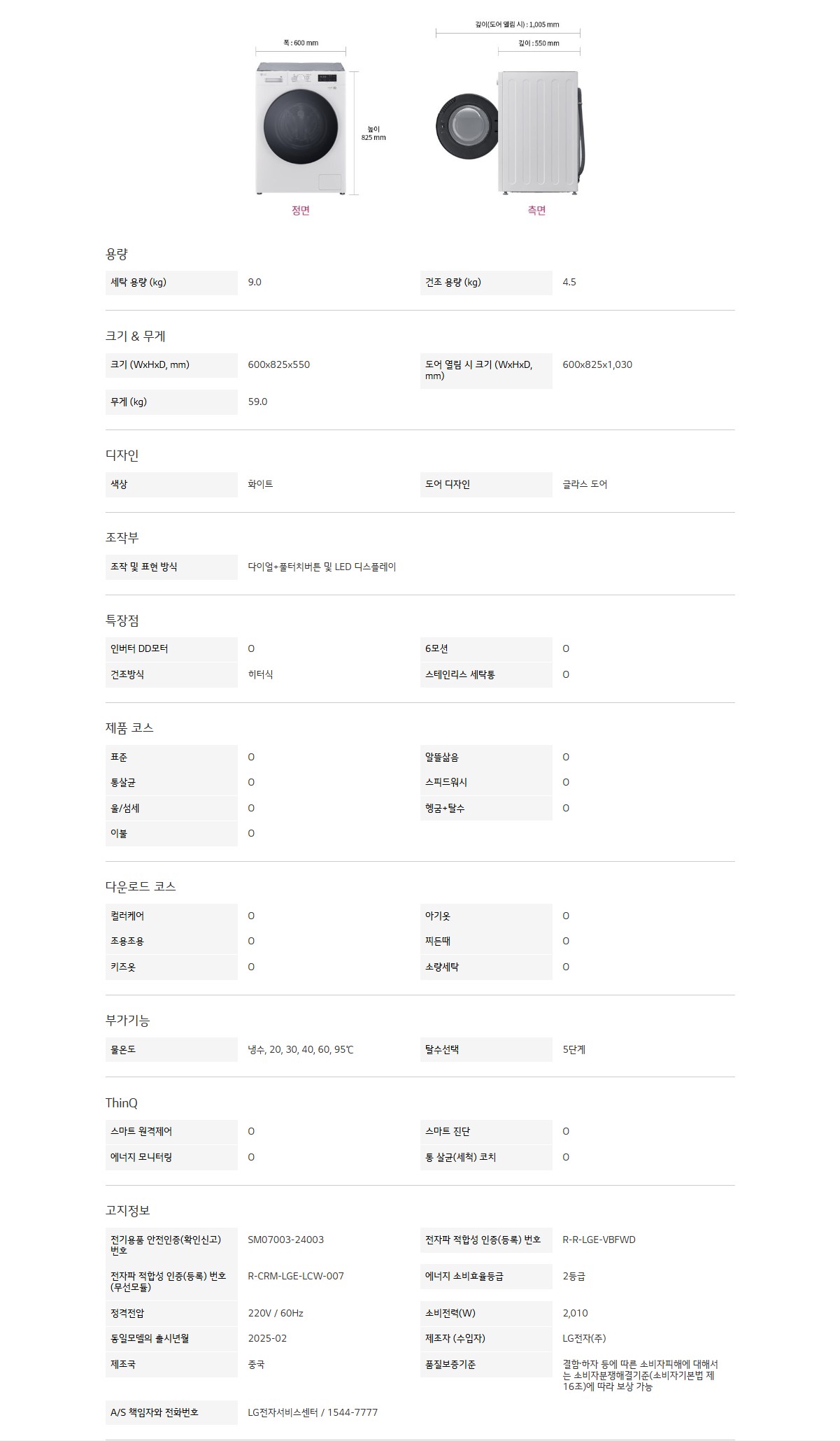Click the LG전자서비스센터 / 1544-7777 phone text
The width and height of the screenshot is (840, 1441).
[313, 1413]
